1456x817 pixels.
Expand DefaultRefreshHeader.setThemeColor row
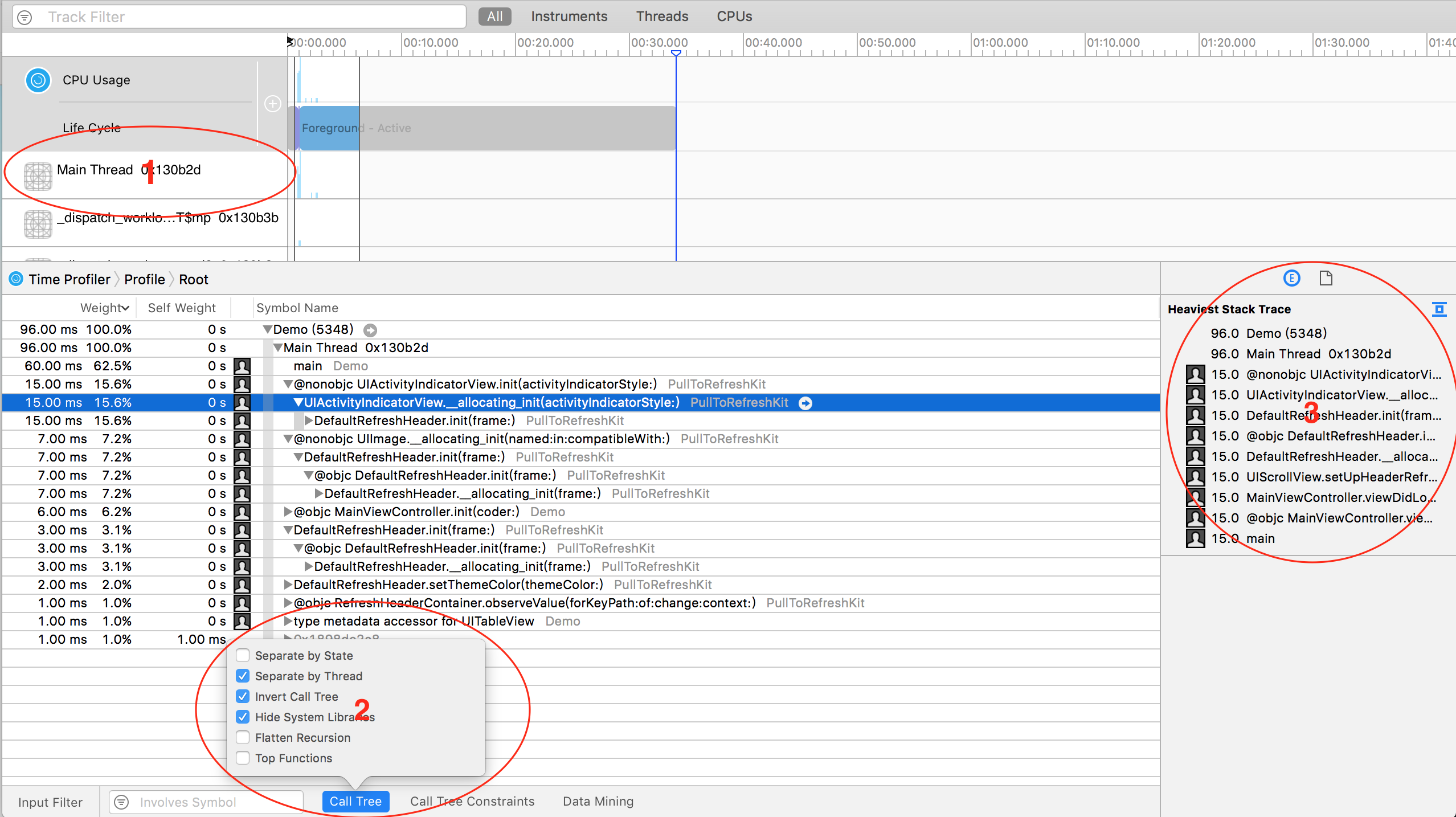[288, 585]
